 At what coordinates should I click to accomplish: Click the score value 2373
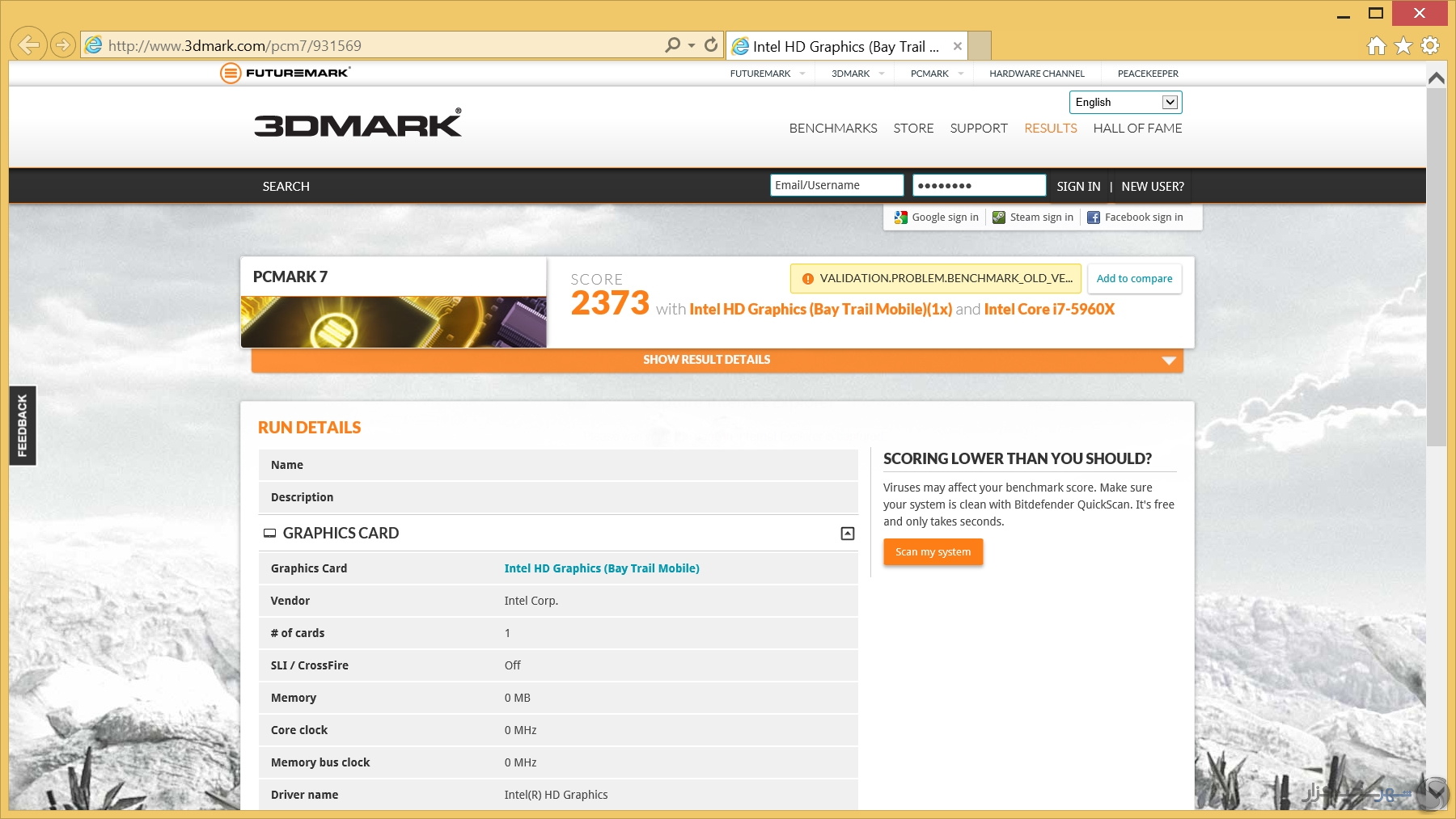[610, 304]
